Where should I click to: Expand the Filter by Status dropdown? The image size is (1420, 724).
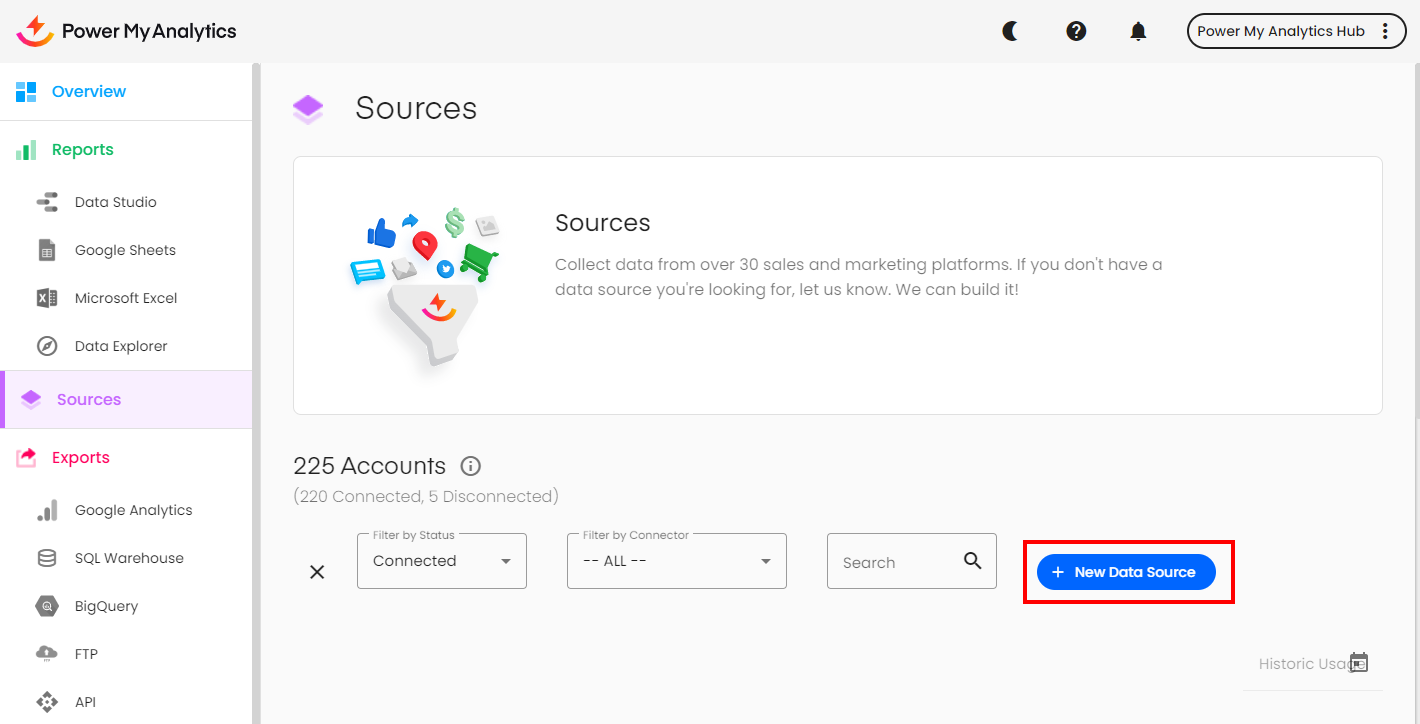click(x=441, y=561)
